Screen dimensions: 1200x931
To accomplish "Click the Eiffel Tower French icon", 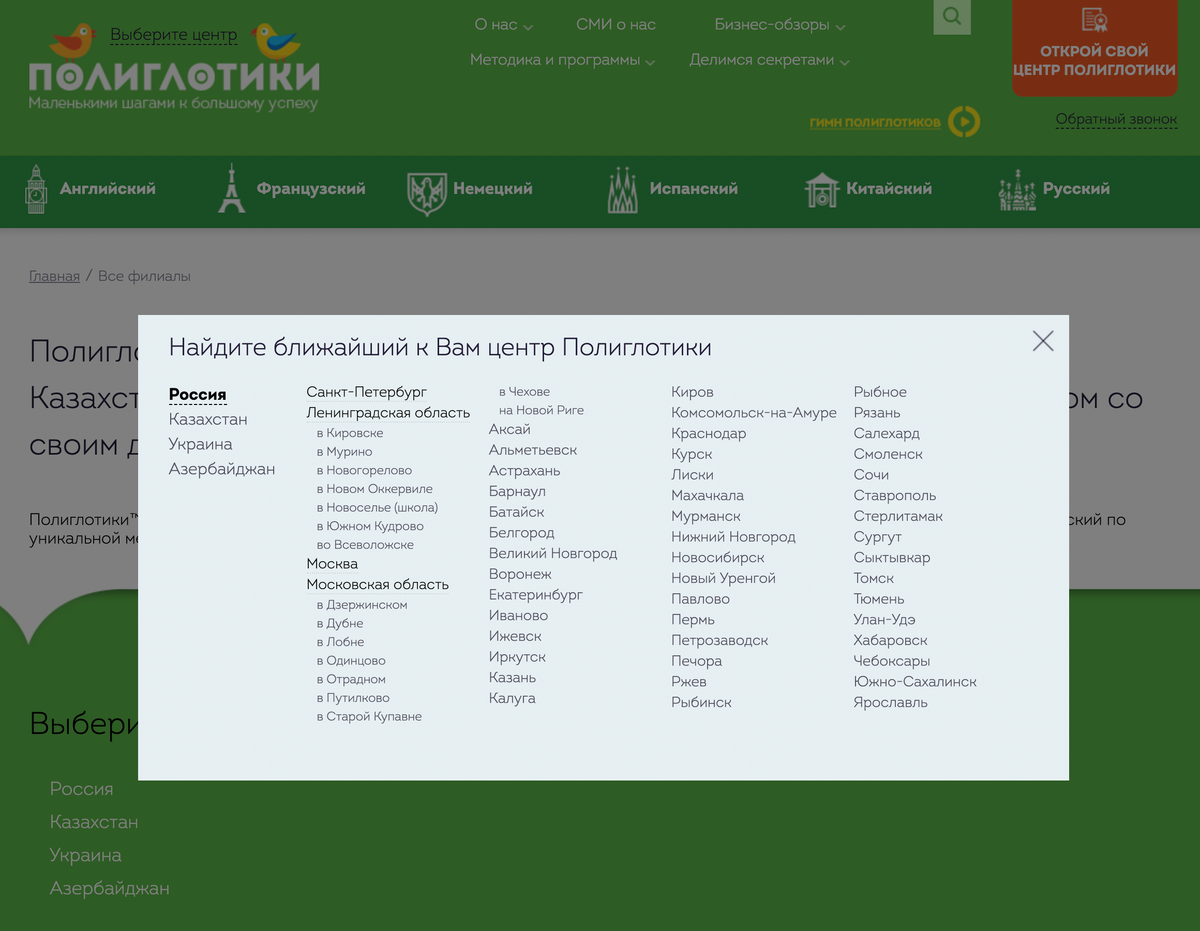I will [x=231, y=189].
